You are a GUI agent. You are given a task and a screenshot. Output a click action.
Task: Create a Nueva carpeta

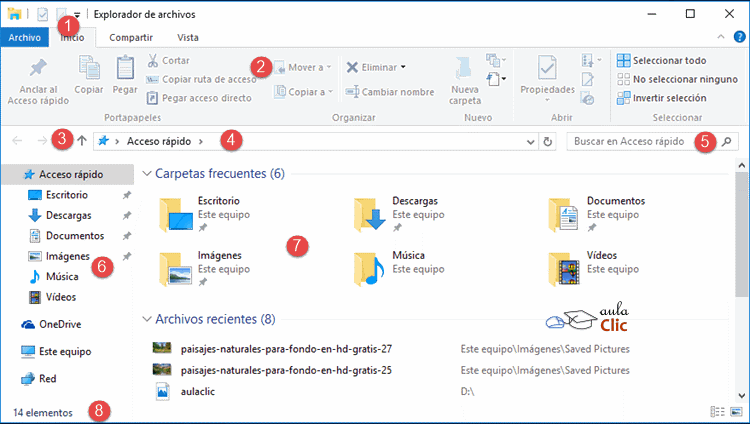(464, 80)
